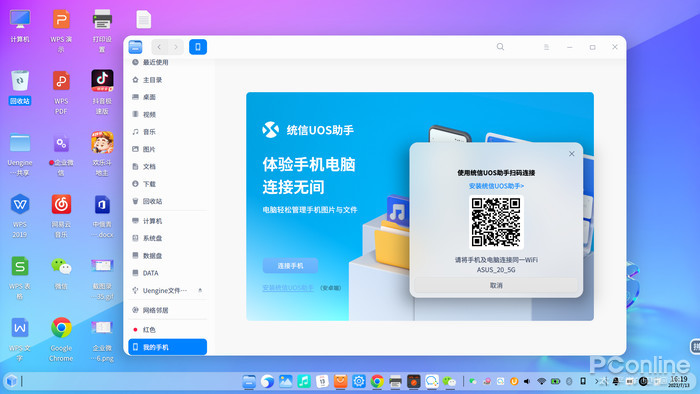700x394 pixels.
Task: Open the hamburger menu in the title bar
Action: pyautogui.click(x=546, y=47)
